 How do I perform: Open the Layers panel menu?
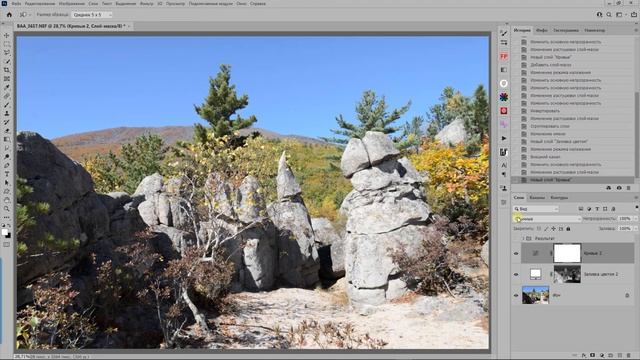pyautogui.click(x=636, y=198)
